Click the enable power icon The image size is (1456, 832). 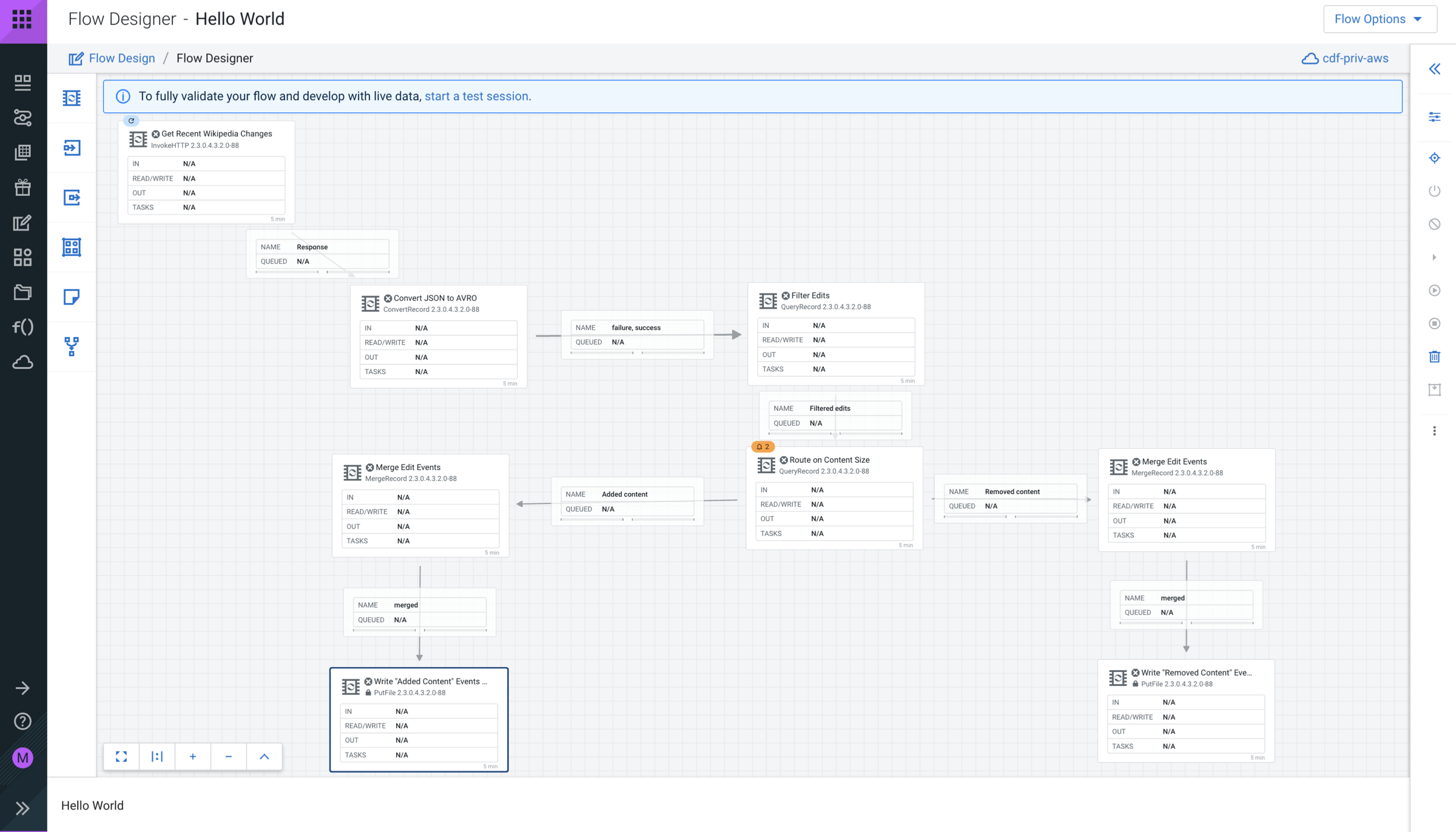click(x=1434, y=191)
